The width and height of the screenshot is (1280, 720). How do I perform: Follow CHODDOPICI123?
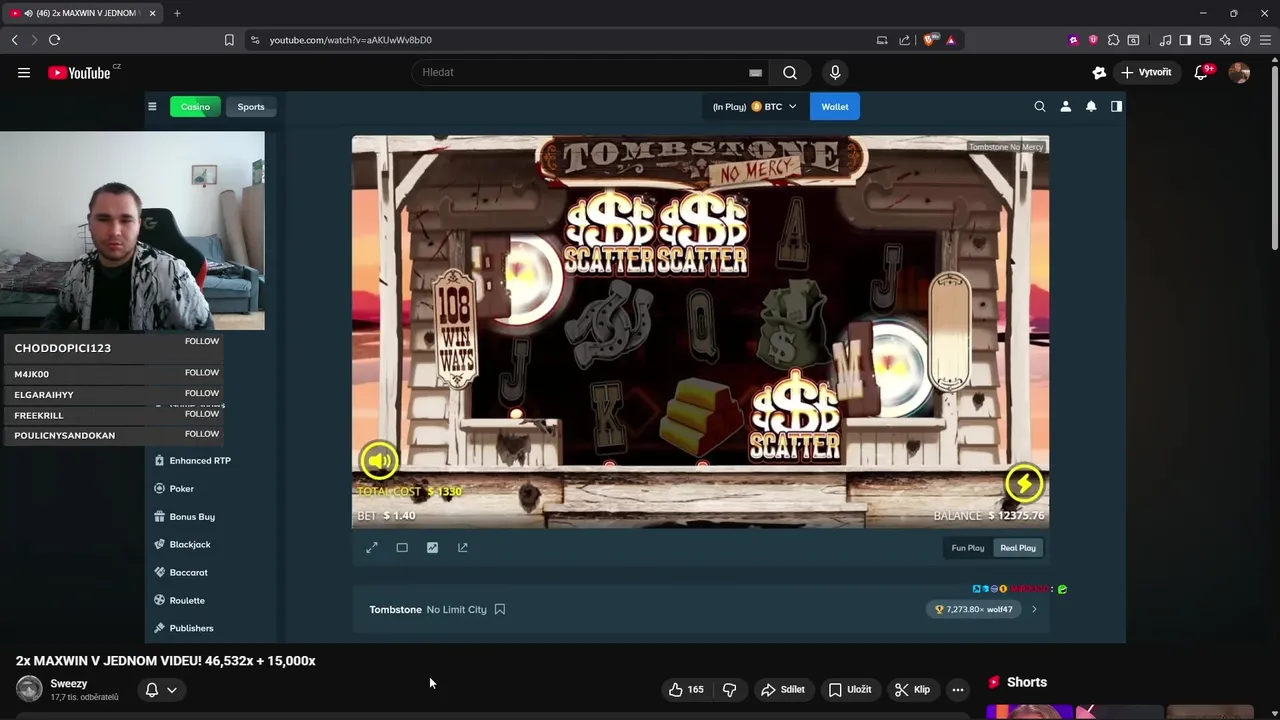pyautogui.click(x=201, y=341)
